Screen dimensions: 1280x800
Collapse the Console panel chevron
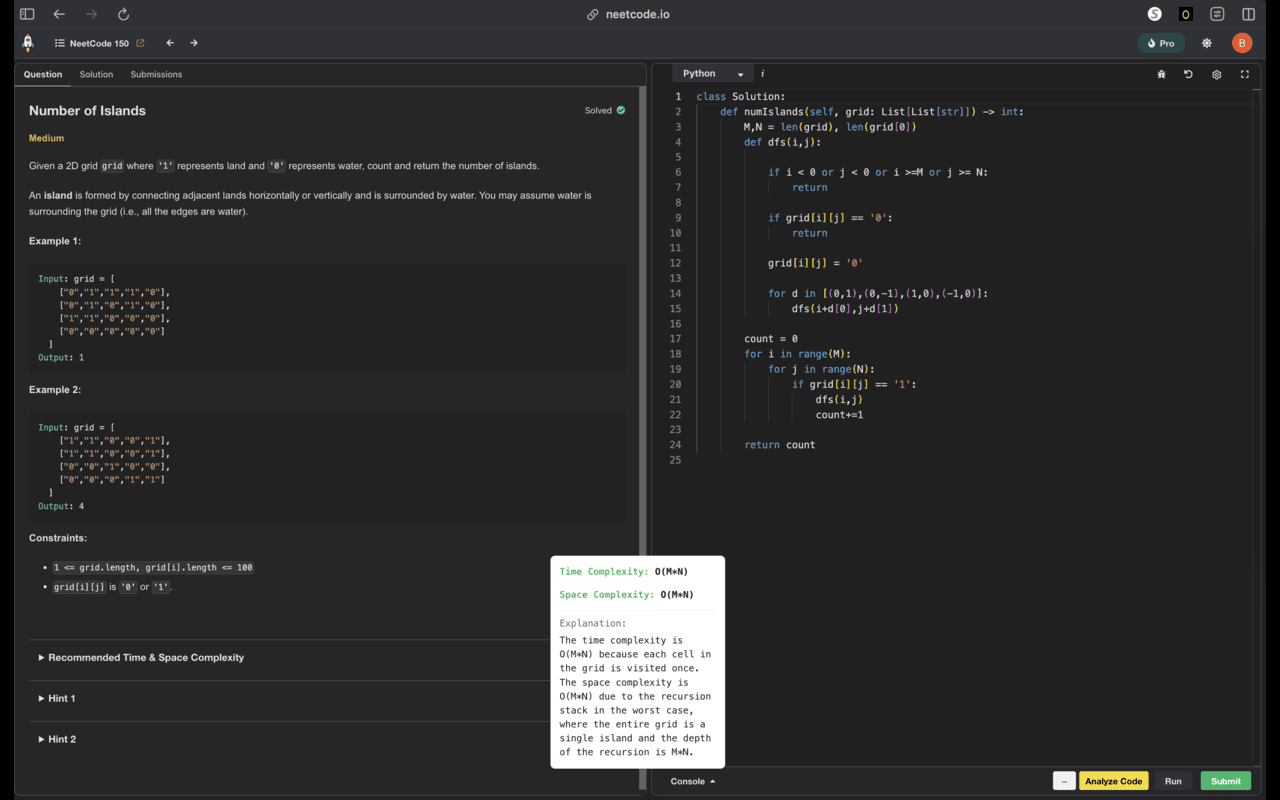(712, 781)
